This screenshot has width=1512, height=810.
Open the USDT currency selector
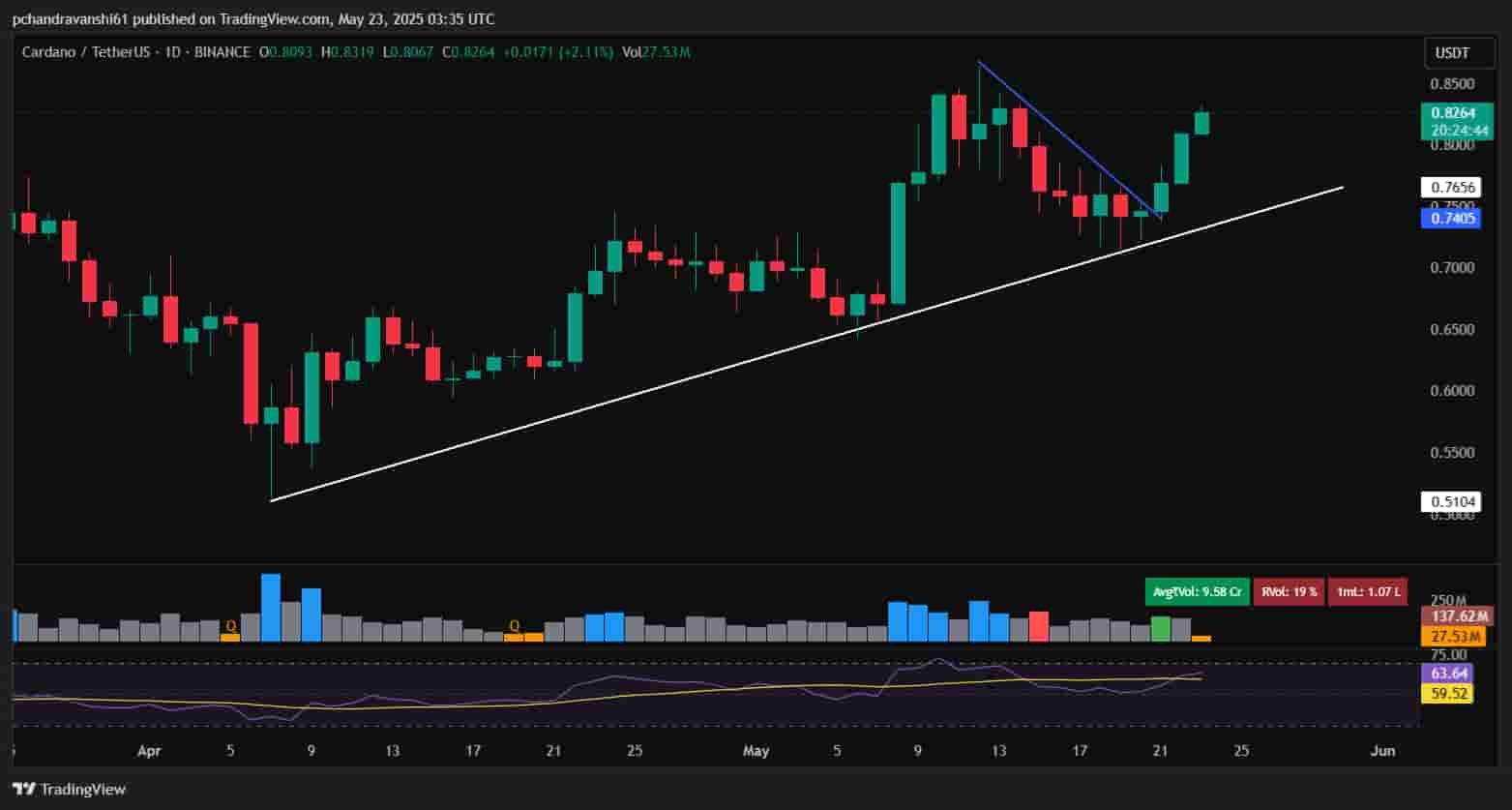pos(1452,52)
